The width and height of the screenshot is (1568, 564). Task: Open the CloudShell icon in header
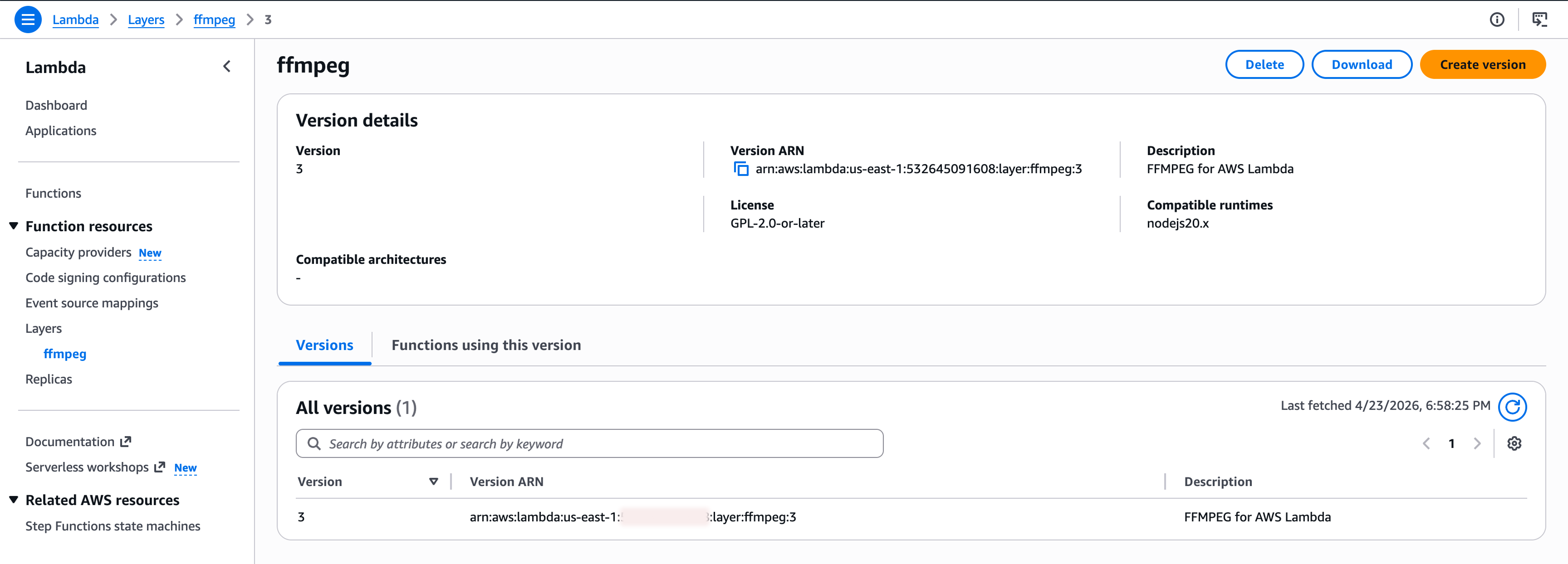(1539, 19)
